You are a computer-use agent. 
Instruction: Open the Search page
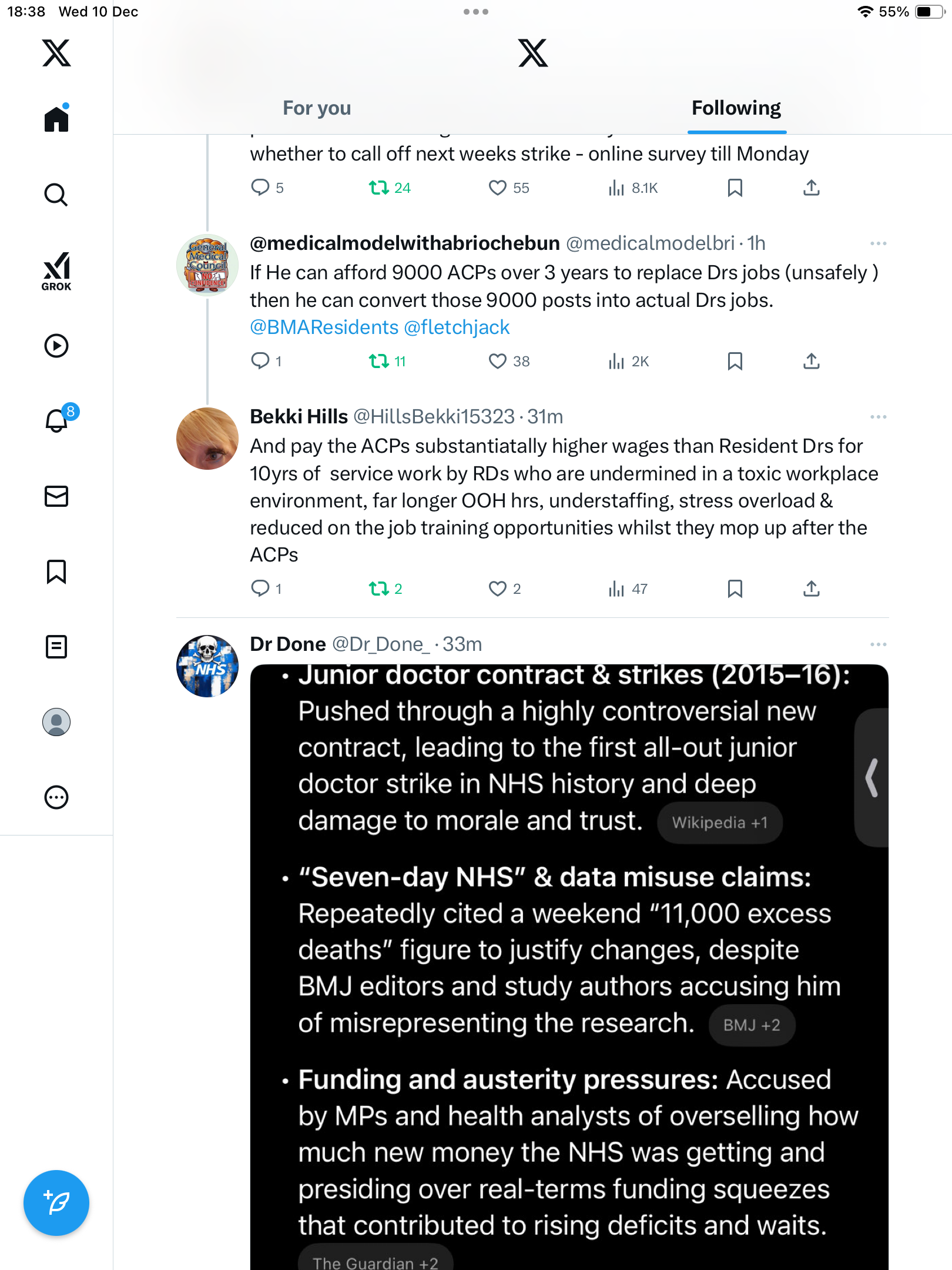tap(56, 195)
